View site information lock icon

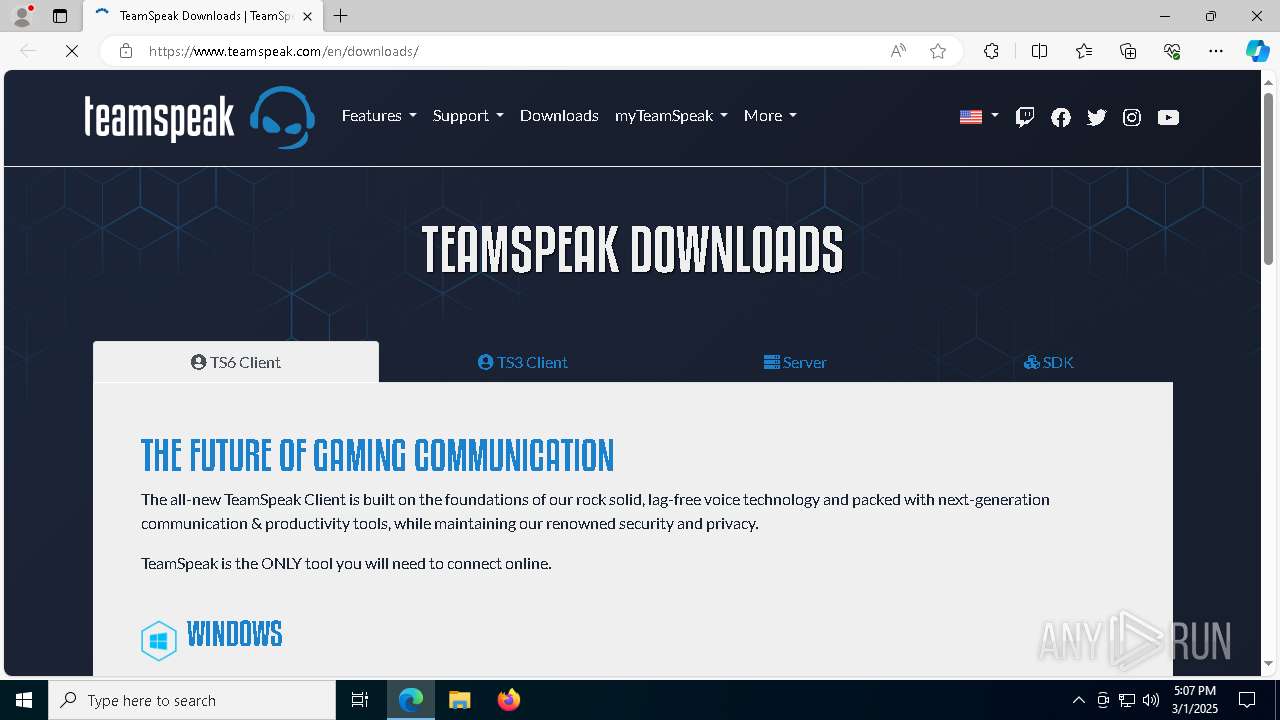(x=126, y=51)
